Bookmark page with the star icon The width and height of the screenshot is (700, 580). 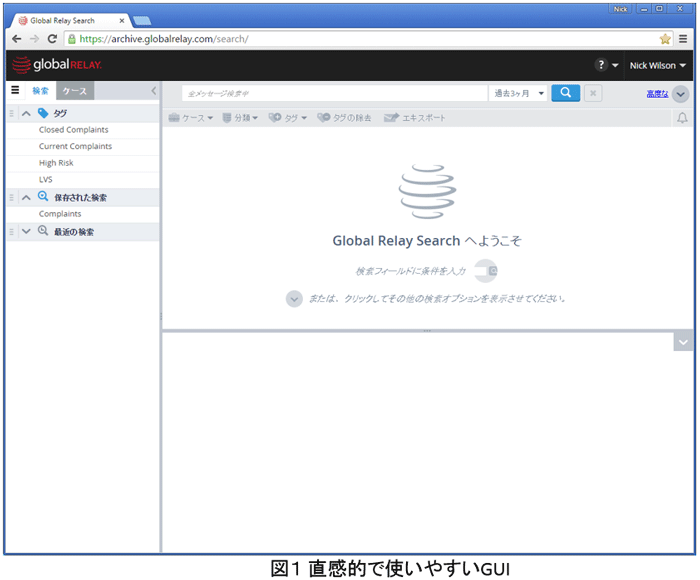[x=665, y=39]
